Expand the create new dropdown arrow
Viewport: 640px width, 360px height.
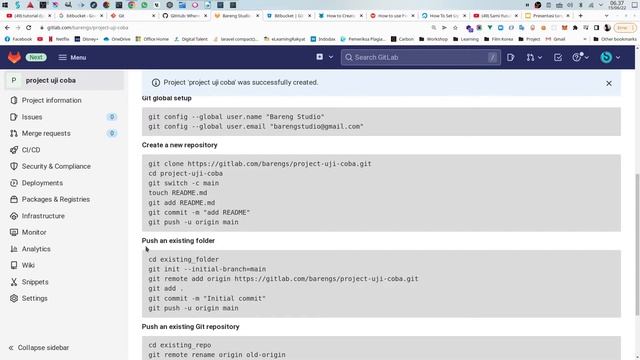pyautogui.click(x=331, y=58)
